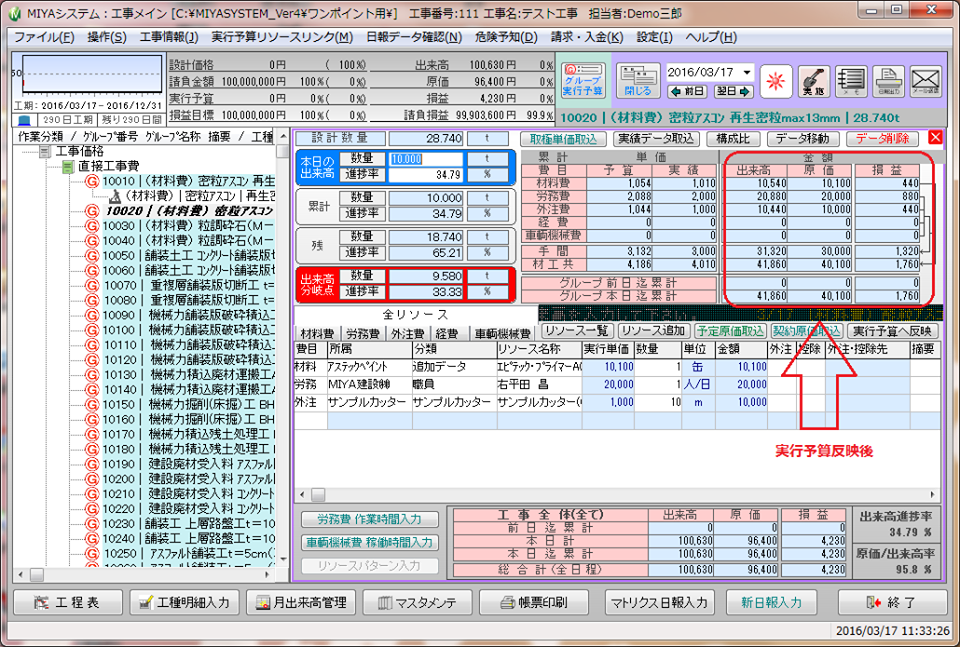This screenshot has width=960, height=647.
Task: Switch to the 車輌機械費 tab
Action: coord(502,334)
